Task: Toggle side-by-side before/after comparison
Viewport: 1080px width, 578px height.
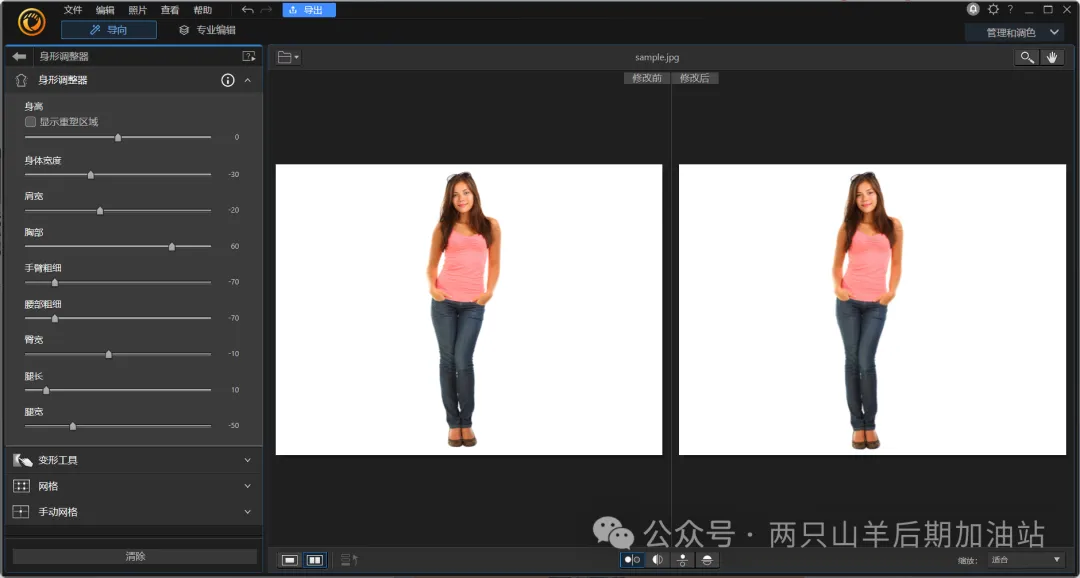Action: click(x=632, y=560)
